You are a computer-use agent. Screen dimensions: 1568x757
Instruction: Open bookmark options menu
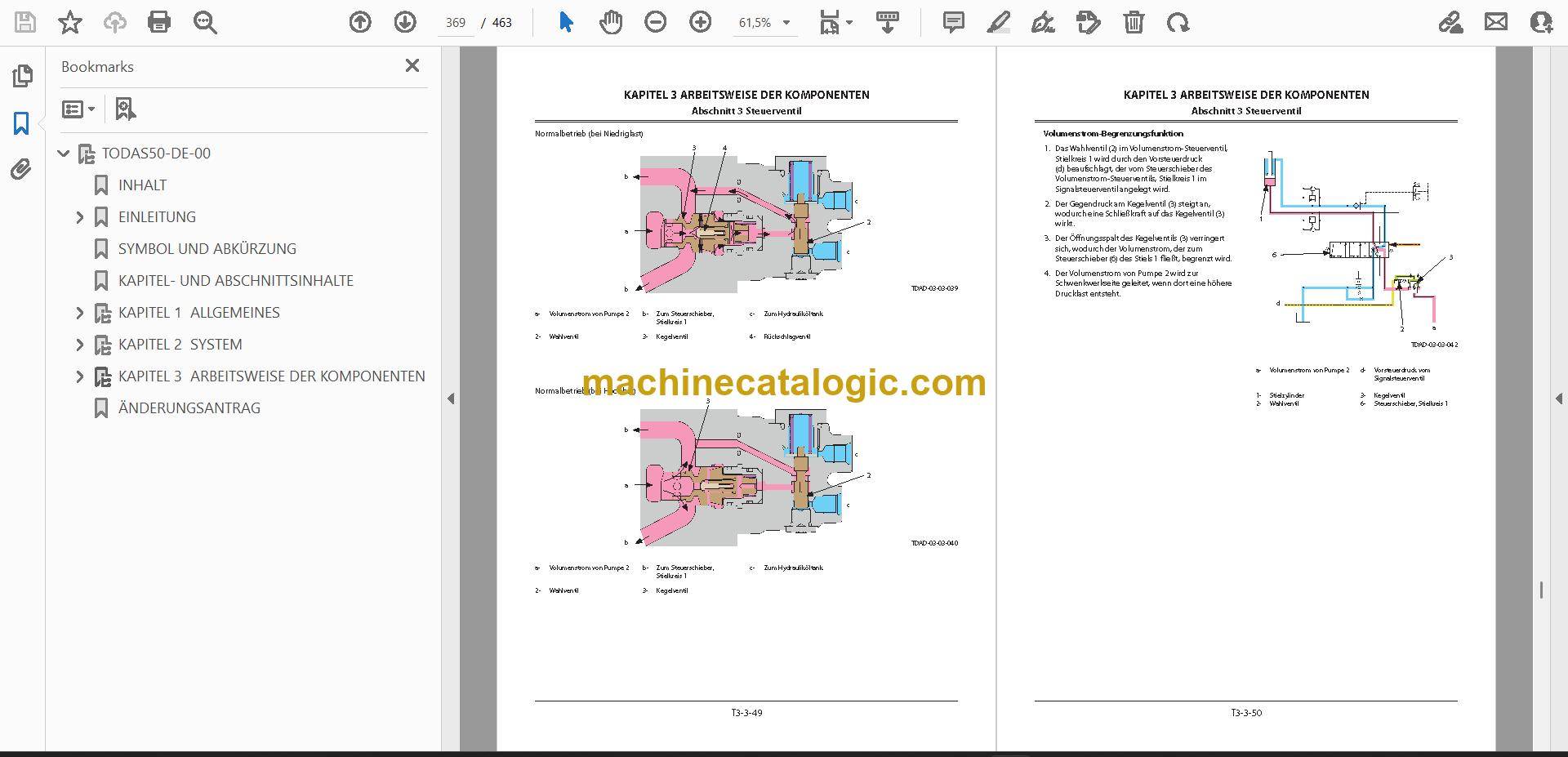(x=79, y=109)
